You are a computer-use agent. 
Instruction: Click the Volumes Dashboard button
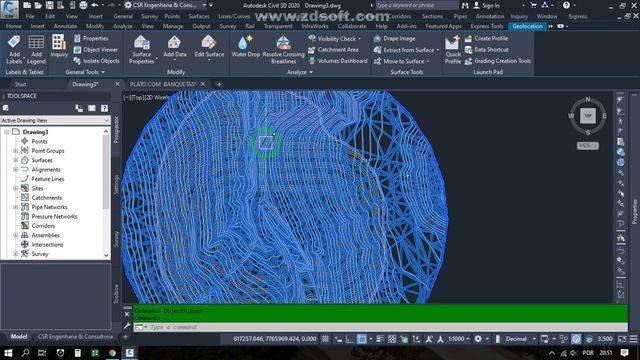(338, 61)
